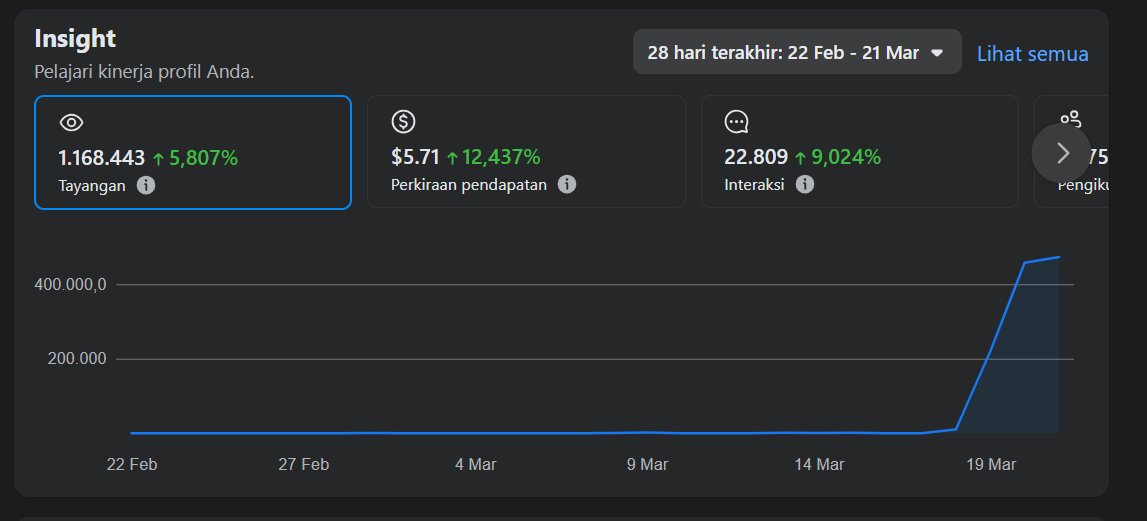This screenshot has width=1147, height=521.
Task: Select the Interaksi metric card
Action: tap(860, 151)
